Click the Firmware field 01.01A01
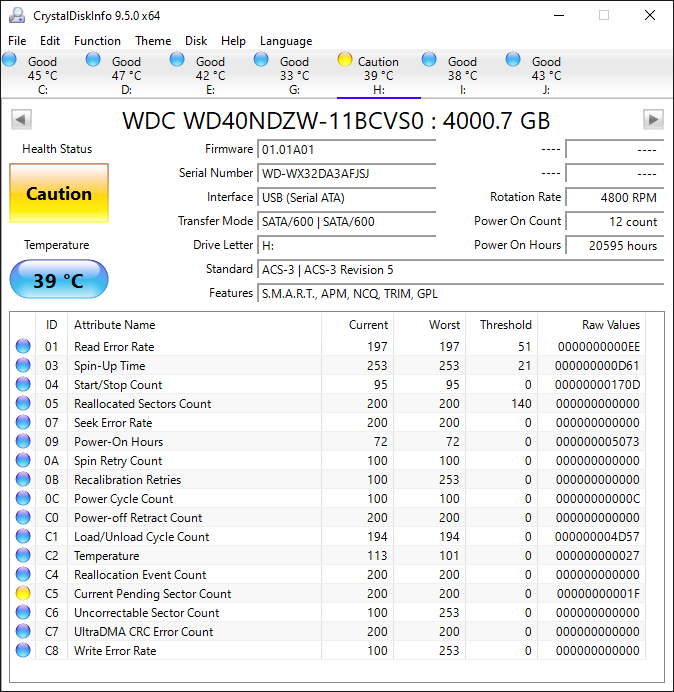Screen dimensions: 674x692 (346, 150)
